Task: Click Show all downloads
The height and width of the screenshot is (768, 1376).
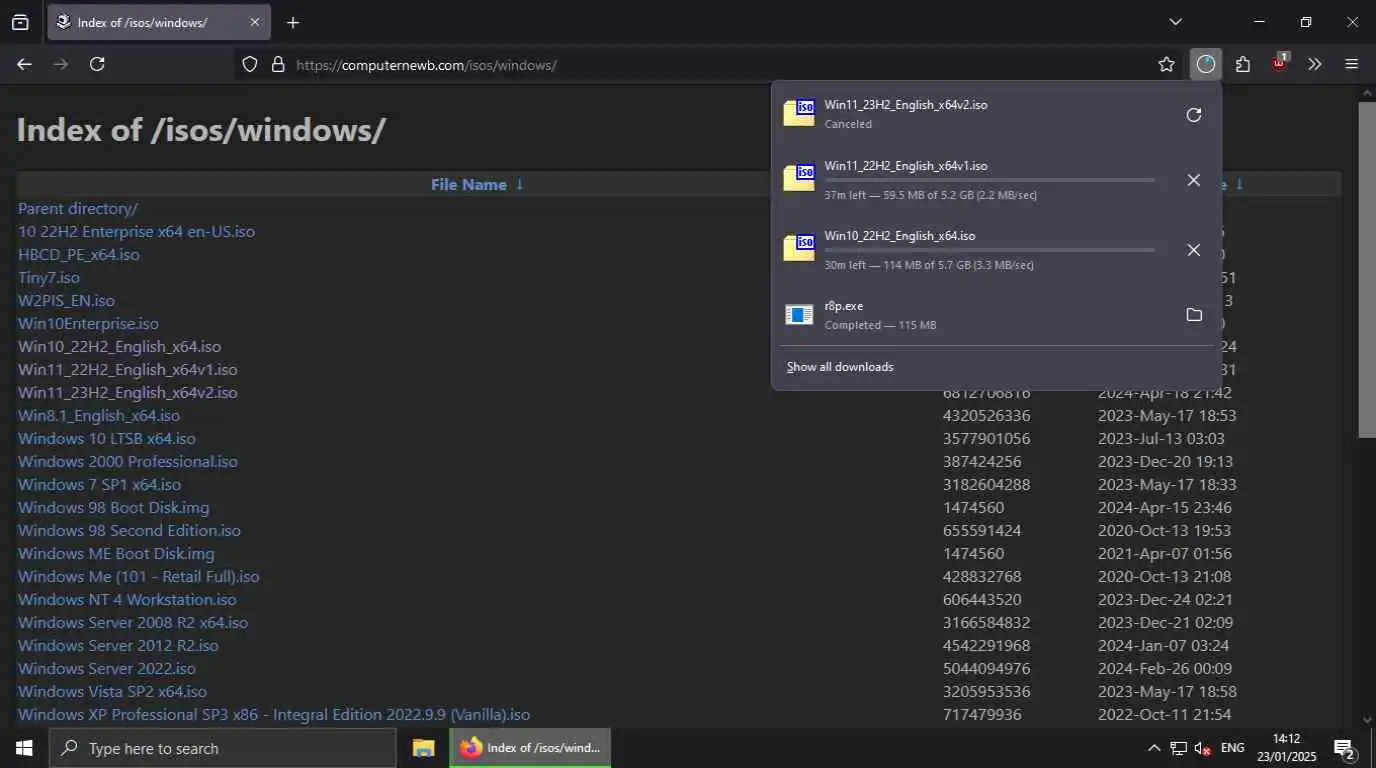Action: point(840,367)
